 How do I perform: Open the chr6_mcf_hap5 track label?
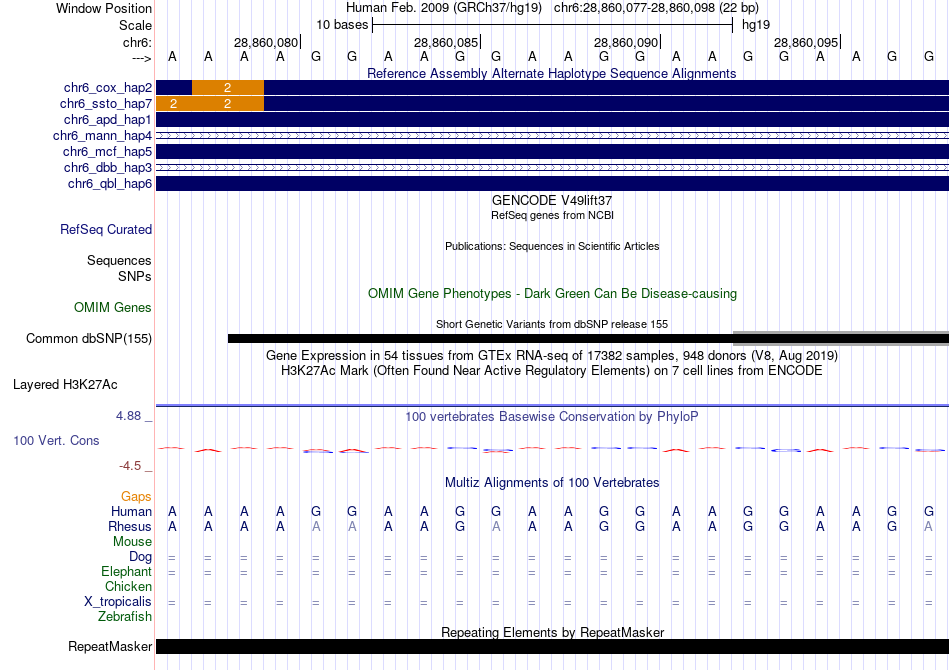pos(107,151)
